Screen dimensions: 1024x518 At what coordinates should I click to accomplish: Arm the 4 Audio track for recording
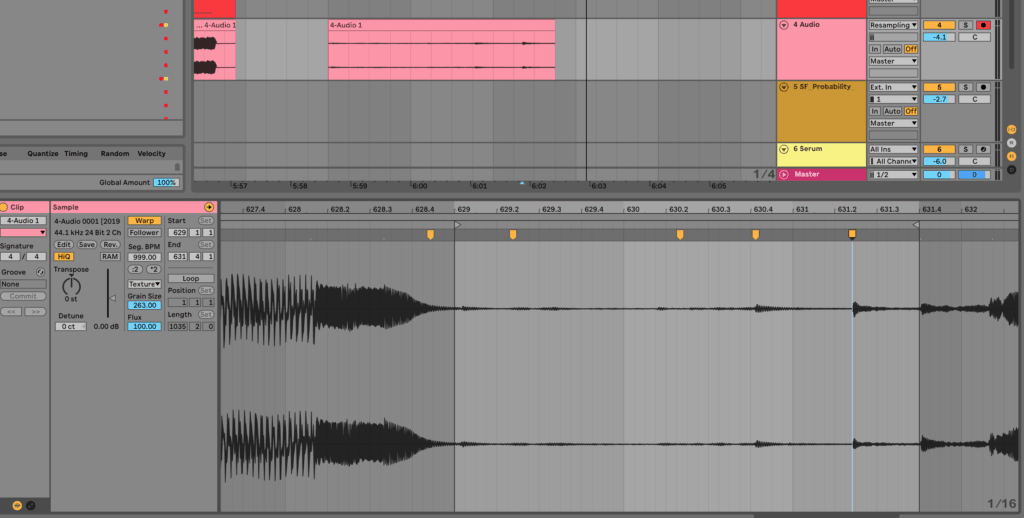point(984,25)
